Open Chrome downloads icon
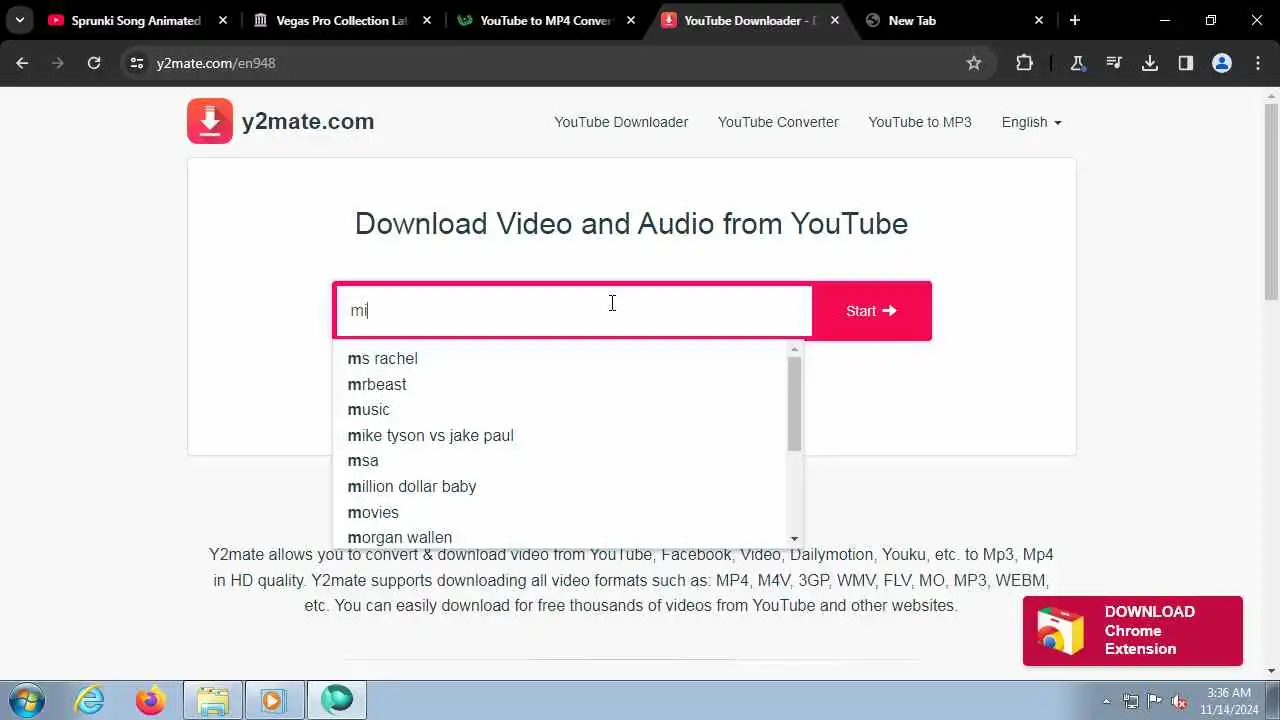1280x720 pixels. coord(1150,63)
